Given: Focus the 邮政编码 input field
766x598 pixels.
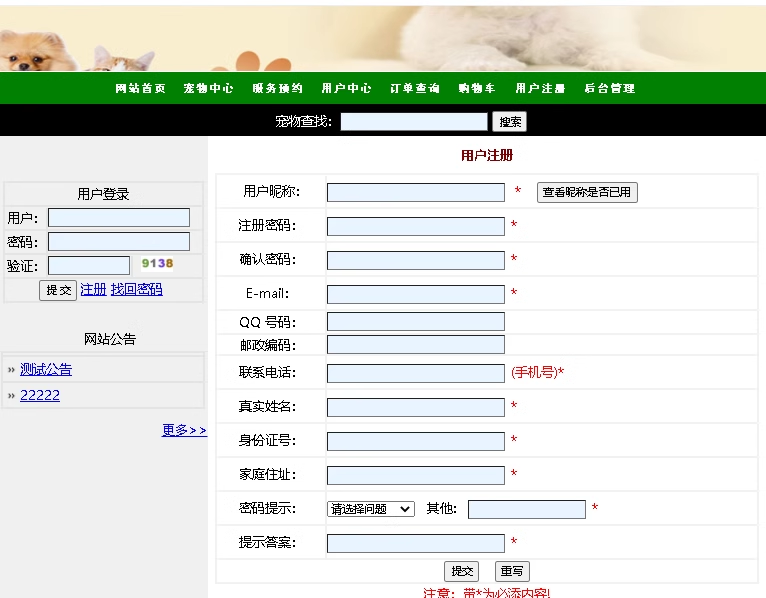Looking at the screenshot, I should click(x=416, y=344).
